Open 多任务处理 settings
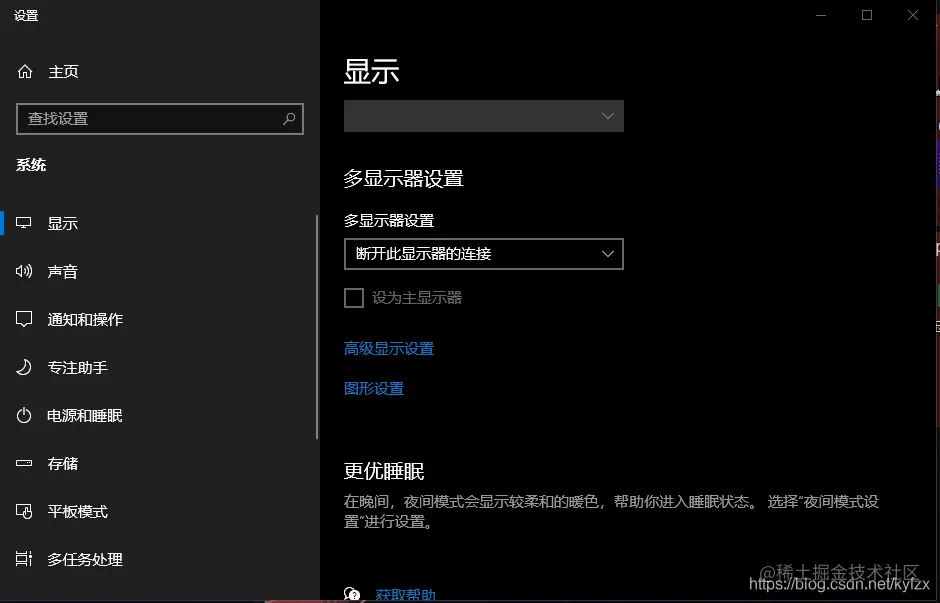Screen dimensions: 940x603 pos(85,559)
